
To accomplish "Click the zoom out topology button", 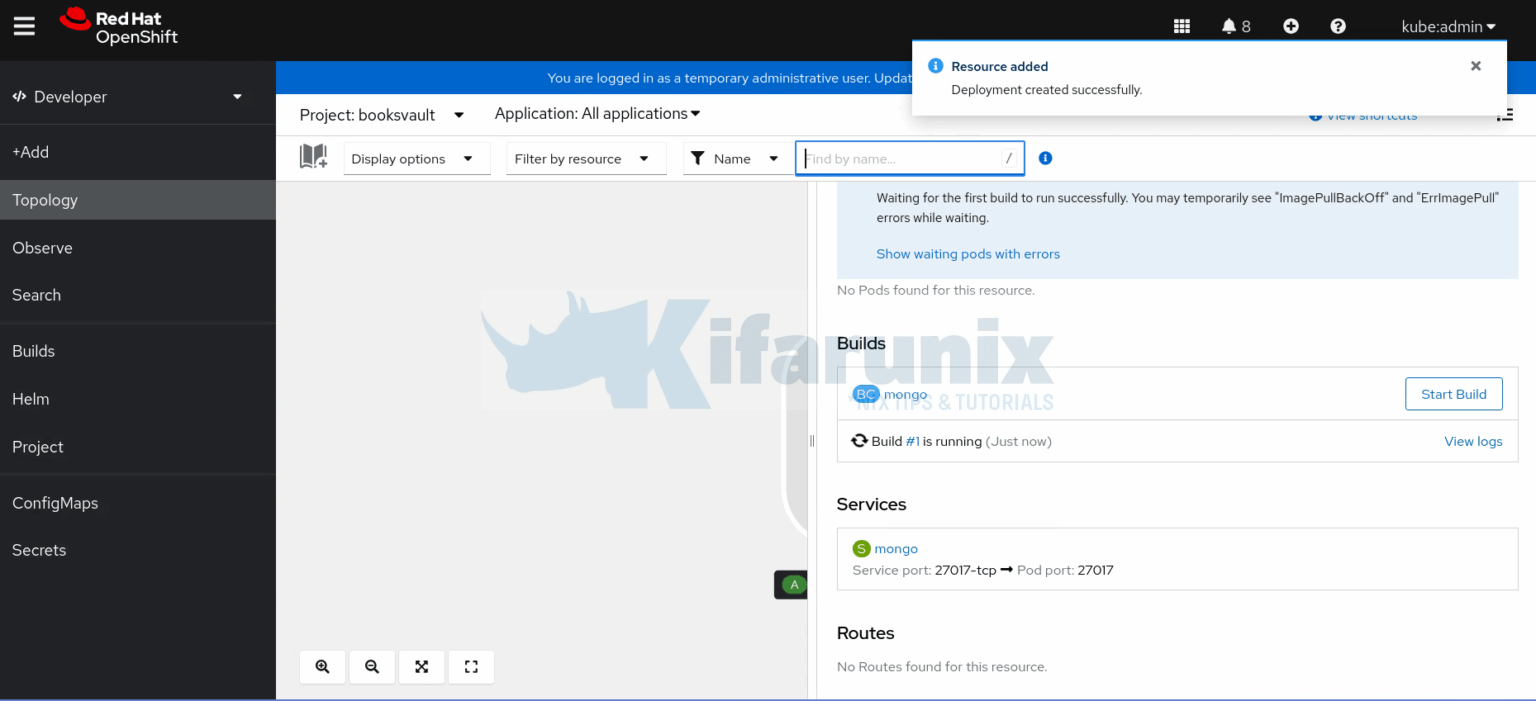I will coord(372,667).
